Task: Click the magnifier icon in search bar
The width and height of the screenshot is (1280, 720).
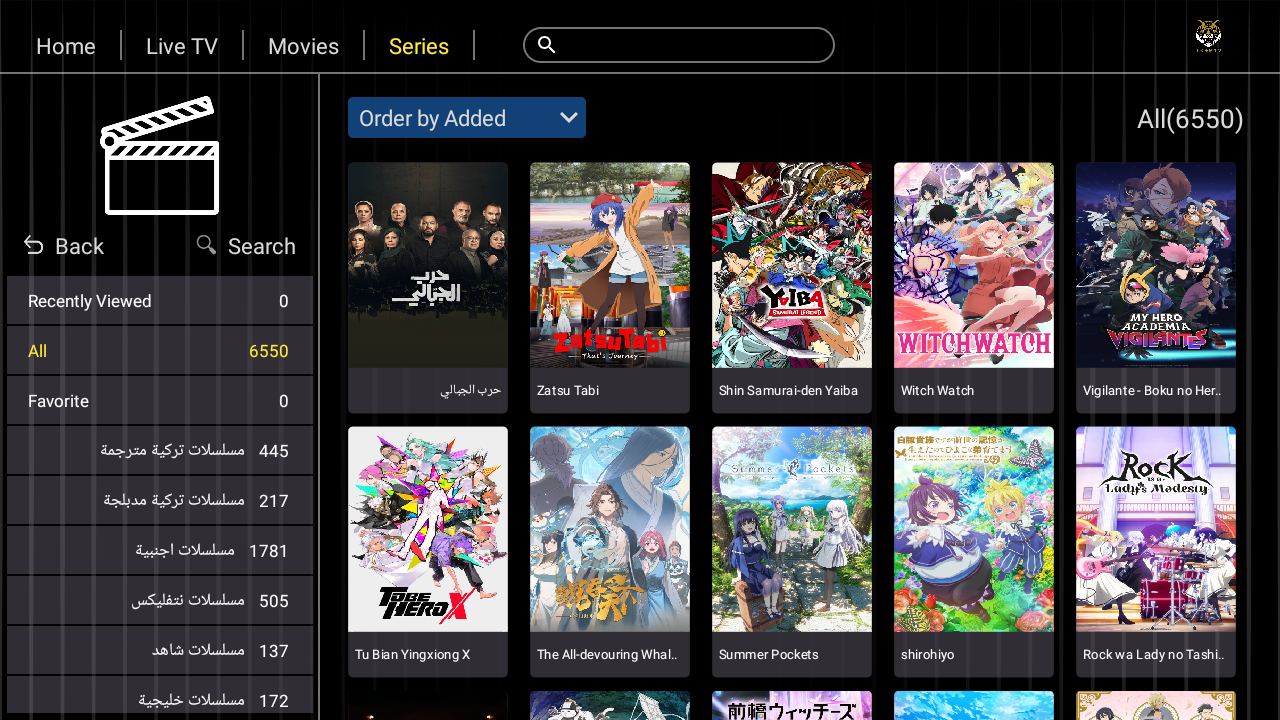Action: click(547, 45)
